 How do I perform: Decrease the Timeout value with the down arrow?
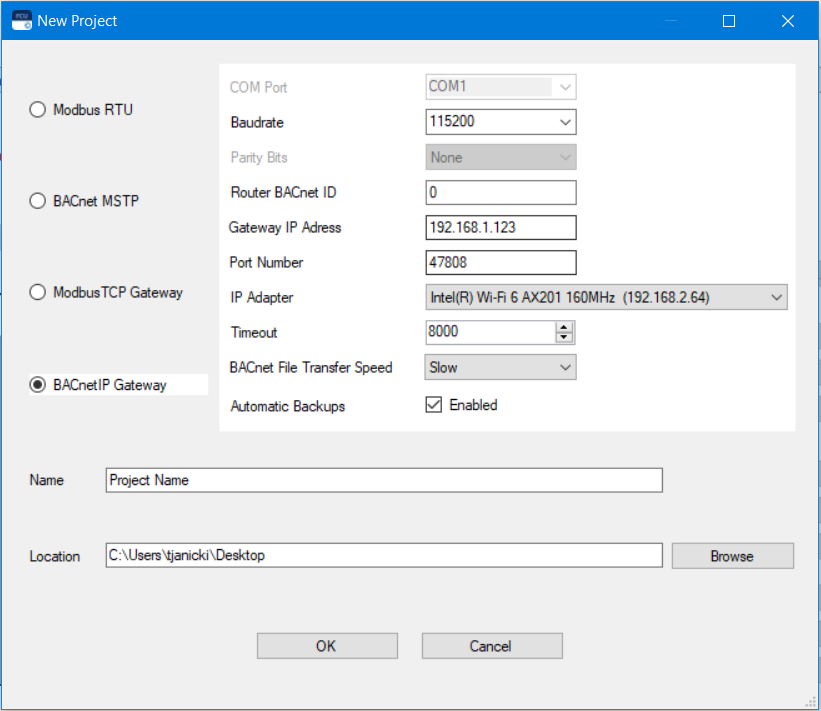(x=565, y=338)
